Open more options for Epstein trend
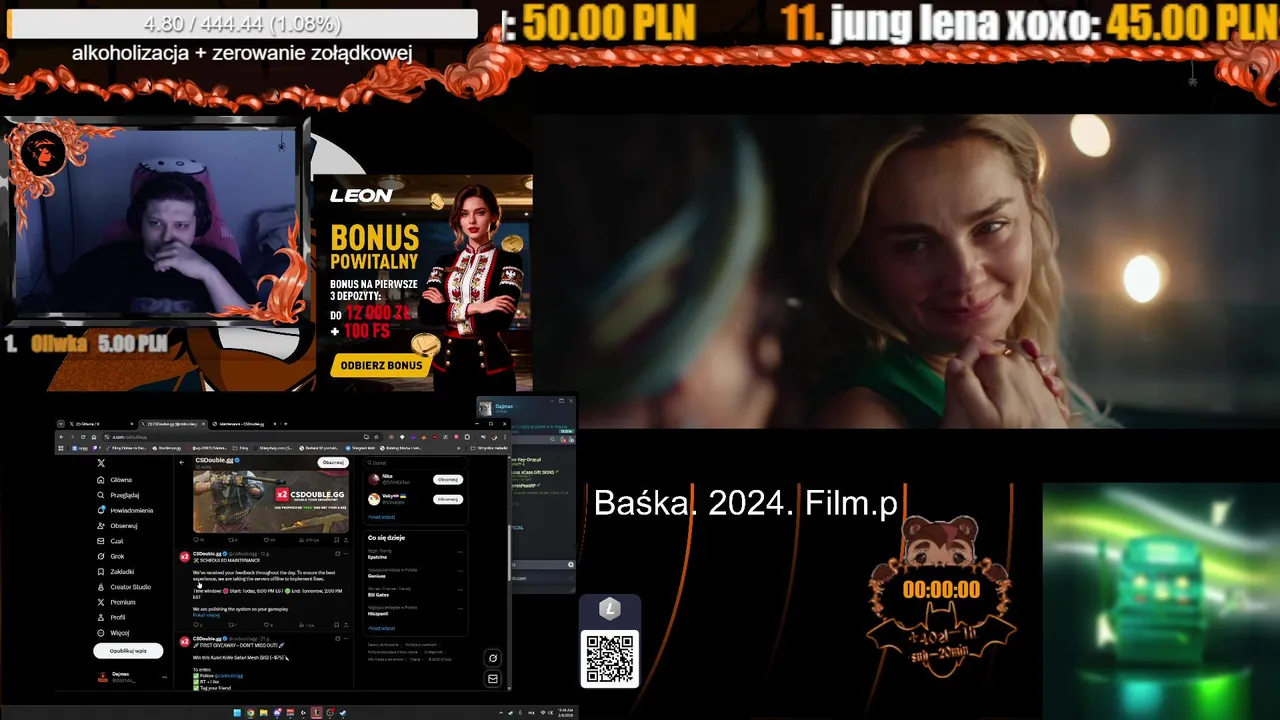 (x=460, y=552)
